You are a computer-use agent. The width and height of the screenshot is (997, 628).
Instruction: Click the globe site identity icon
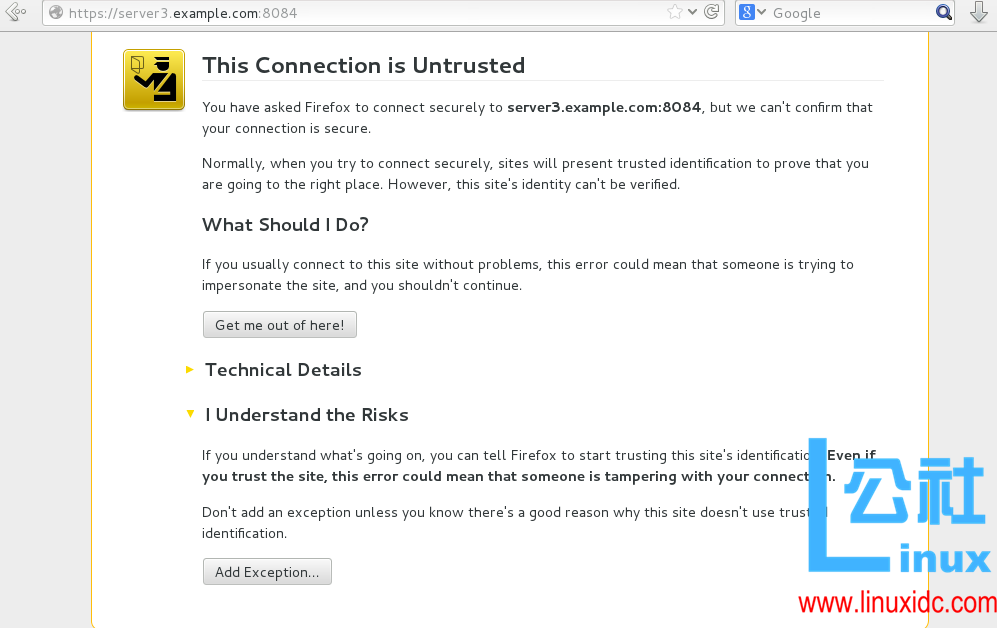coord(55,13)
